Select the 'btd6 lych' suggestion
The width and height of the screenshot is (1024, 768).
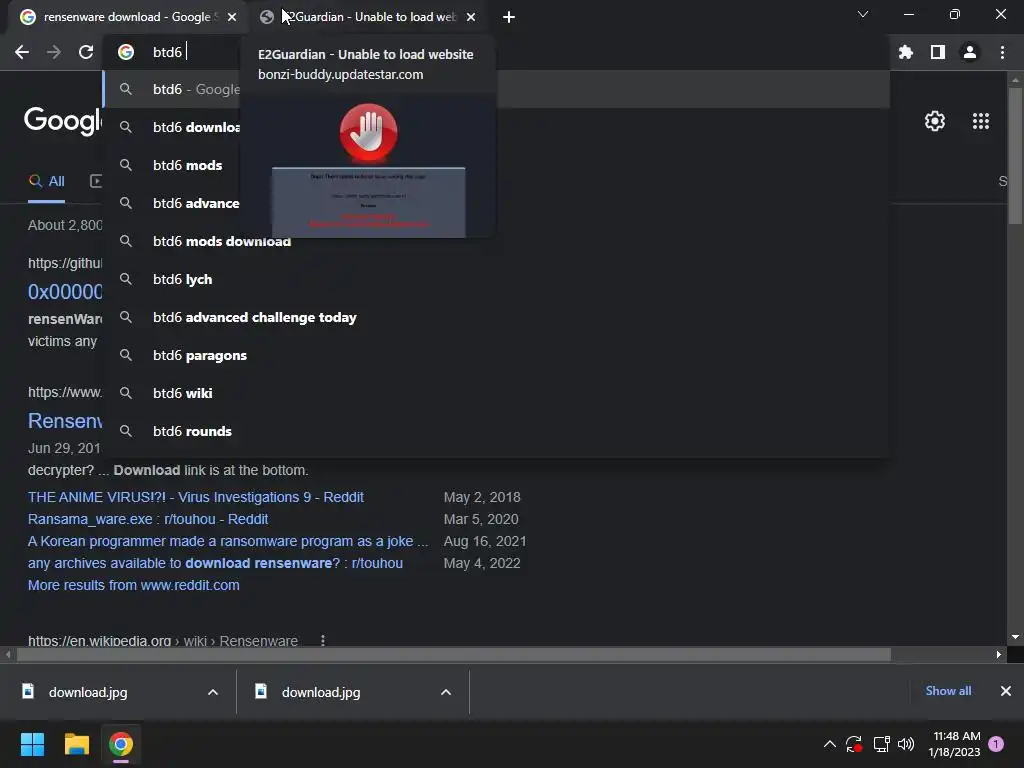click(496, 280)
